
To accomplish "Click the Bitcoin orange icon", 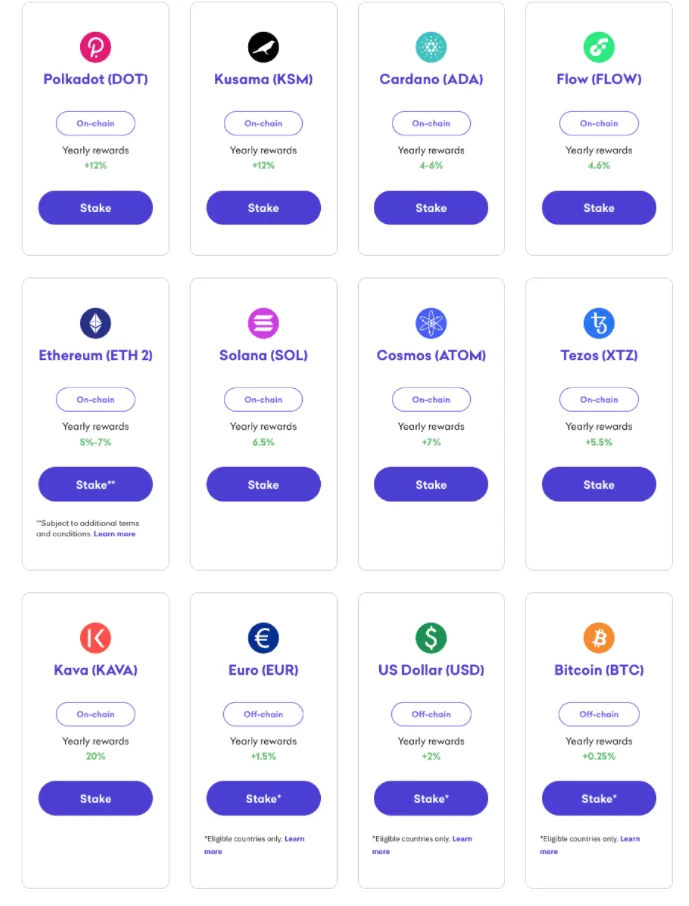I will (x=599, y=638).
